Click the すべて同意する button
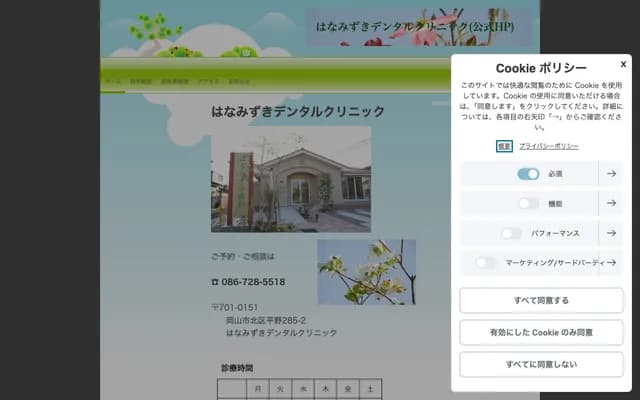 click(x=541, y=300)
